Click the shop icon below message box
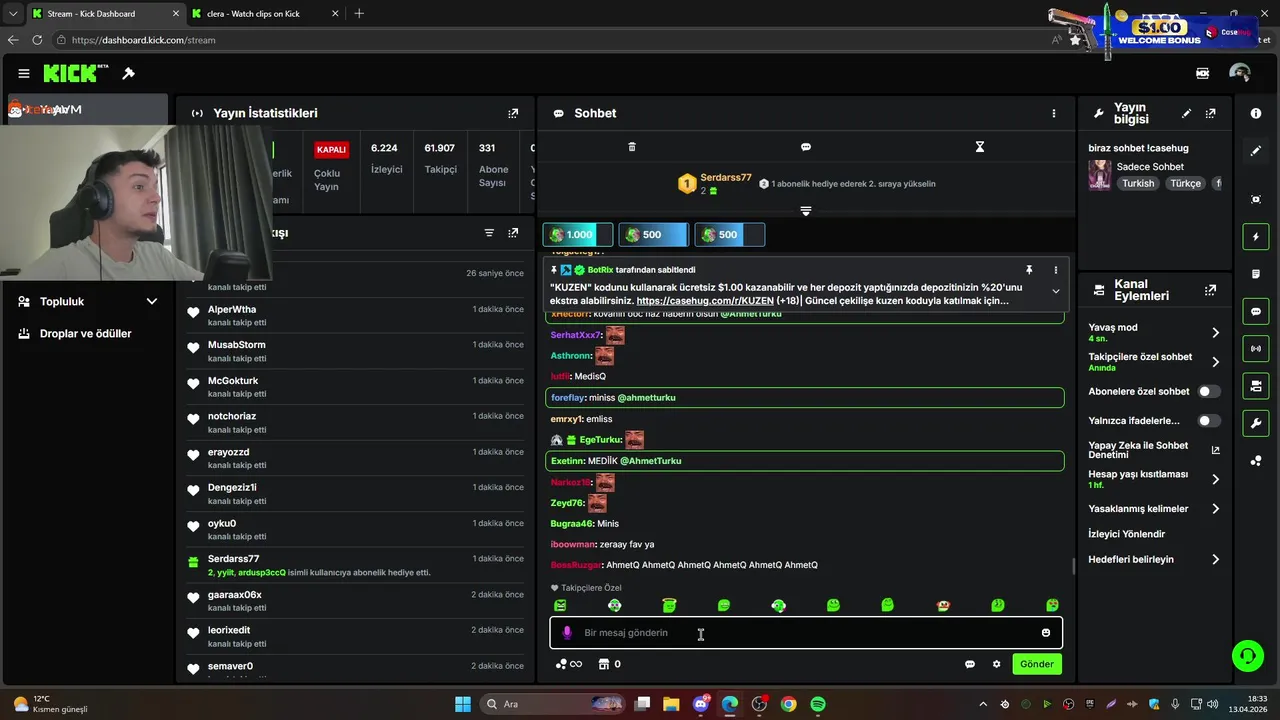The height and width of the screenshot is (720, 1280). tap(604, 664)
